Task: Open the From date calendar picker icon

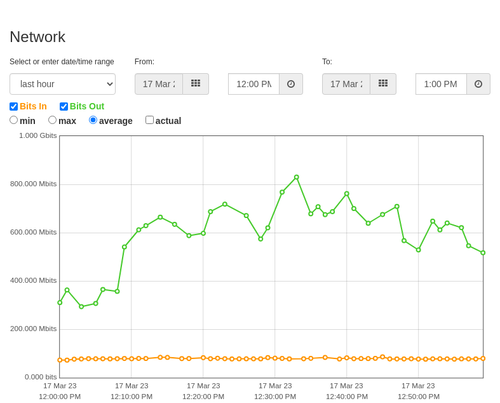Action: (196, 84)
